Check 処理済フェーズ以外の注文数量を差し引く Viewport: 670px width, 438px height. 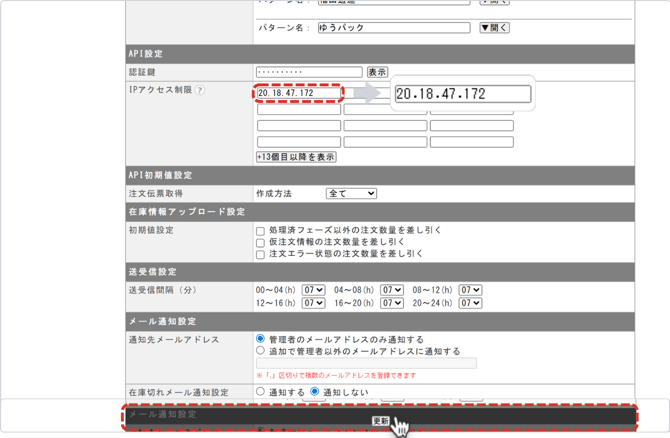coord(261,231)
